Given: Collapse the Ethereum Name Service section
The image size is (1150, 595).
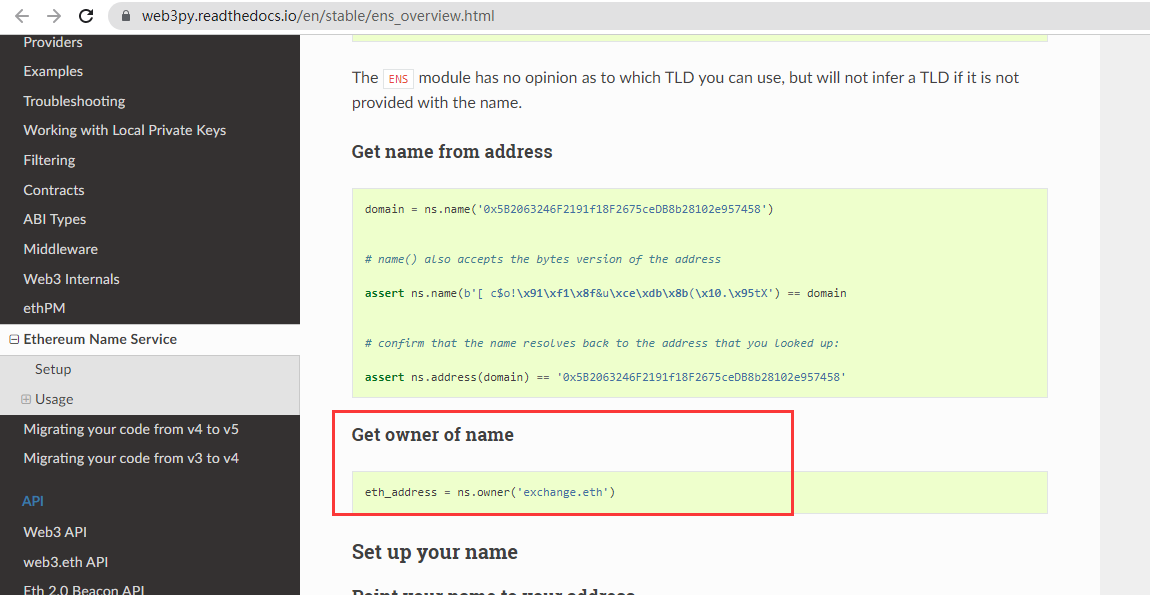Looking at the screenshot, I should tap(13, 340).
